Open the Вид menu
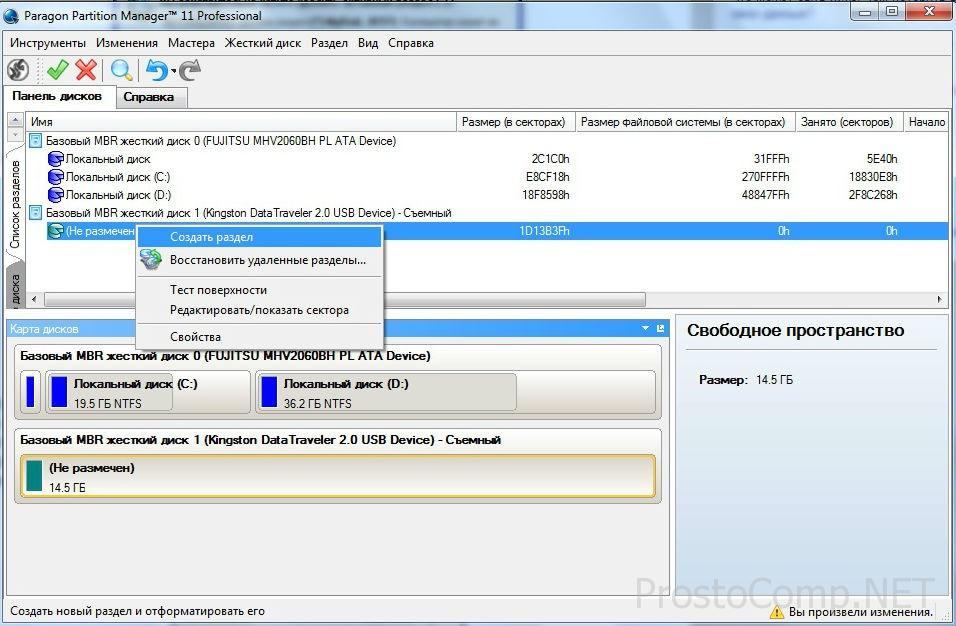 (368, 43)
